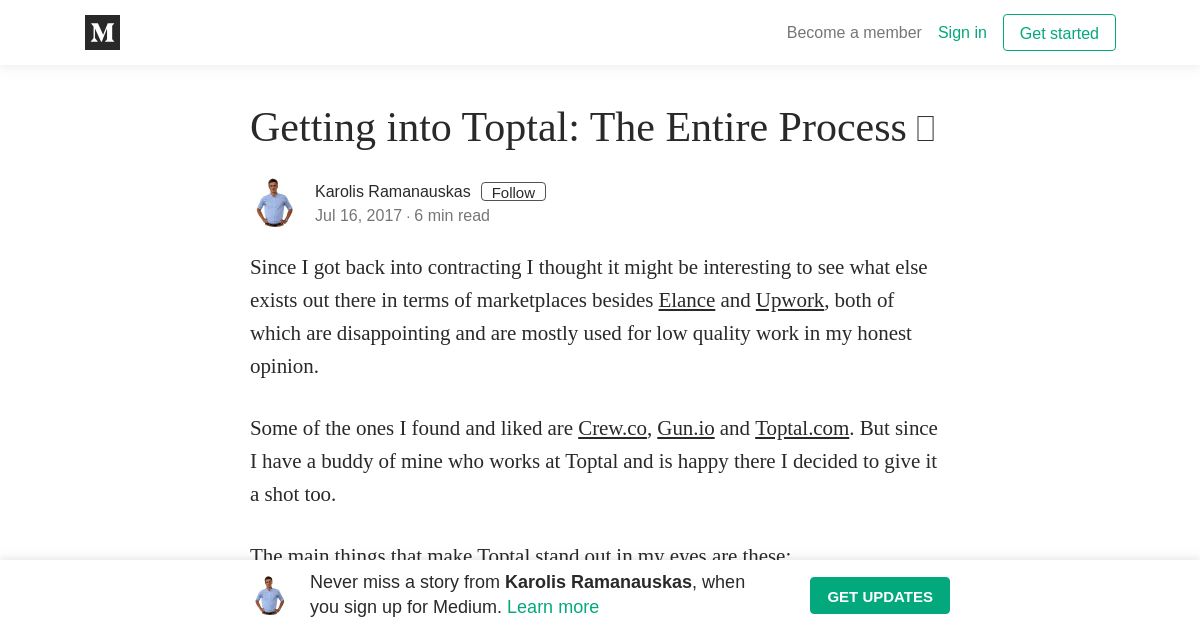Open the Toptal.com link

[x=802, y=428]
